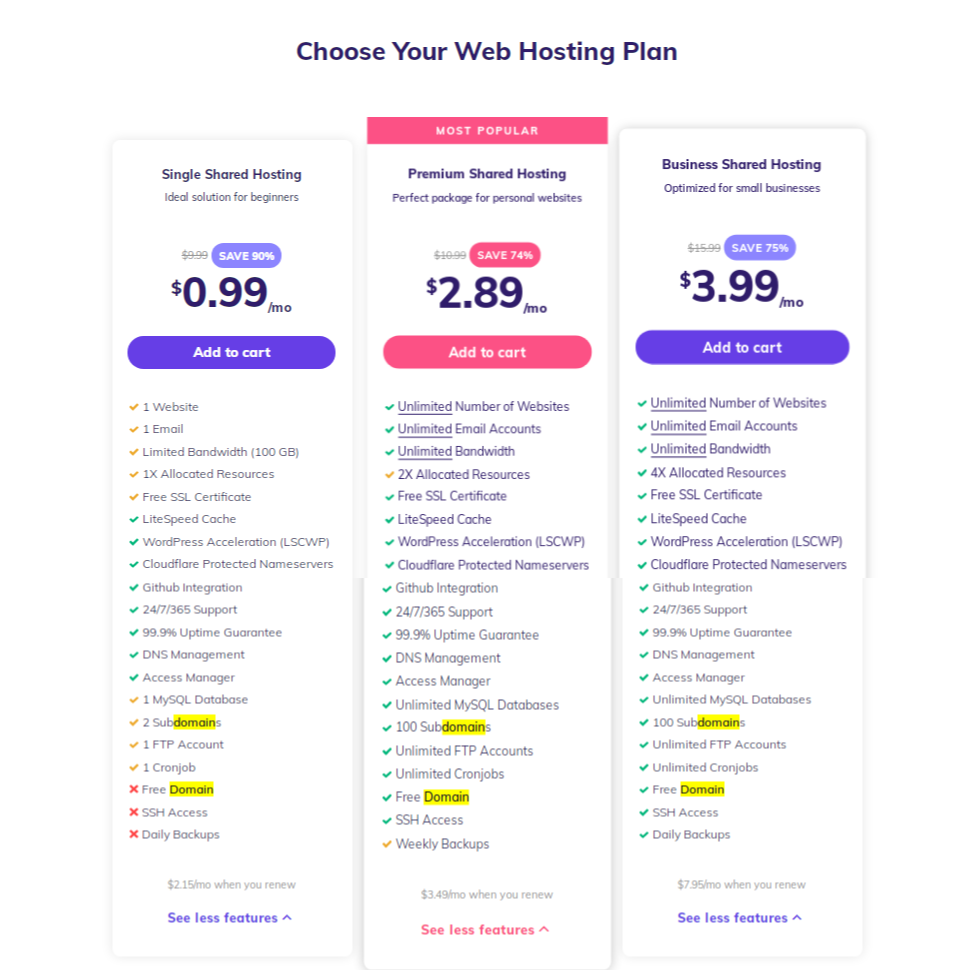This screenshot has width=958, height=970.
Task: Click the red X icon beside Daily Backups
Action: [x=134, y=834]
